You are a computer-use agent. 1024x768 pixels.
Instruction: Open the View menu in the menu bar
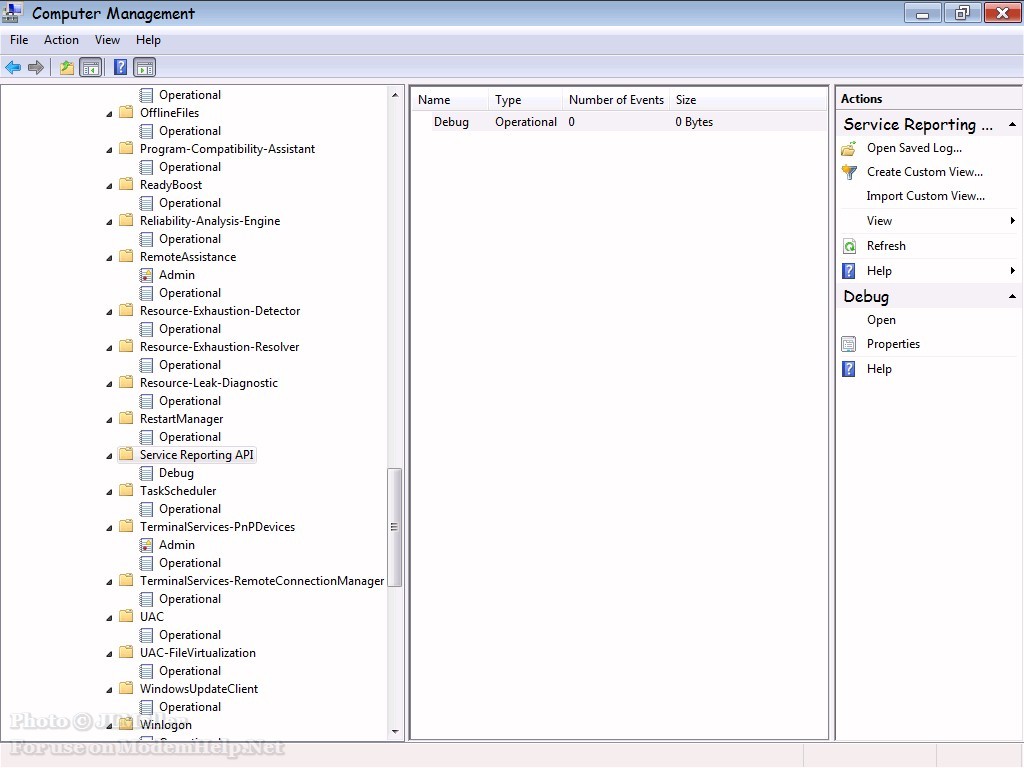(x=107, y=40)
